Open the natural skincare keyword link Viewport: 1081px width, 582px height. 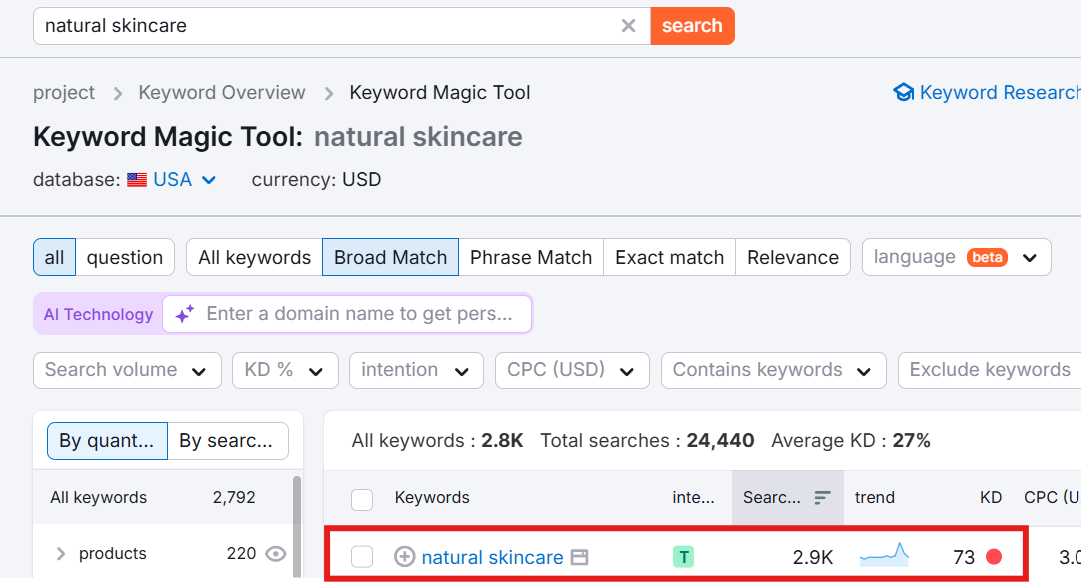pyautogui.click(x=492, y=557)
